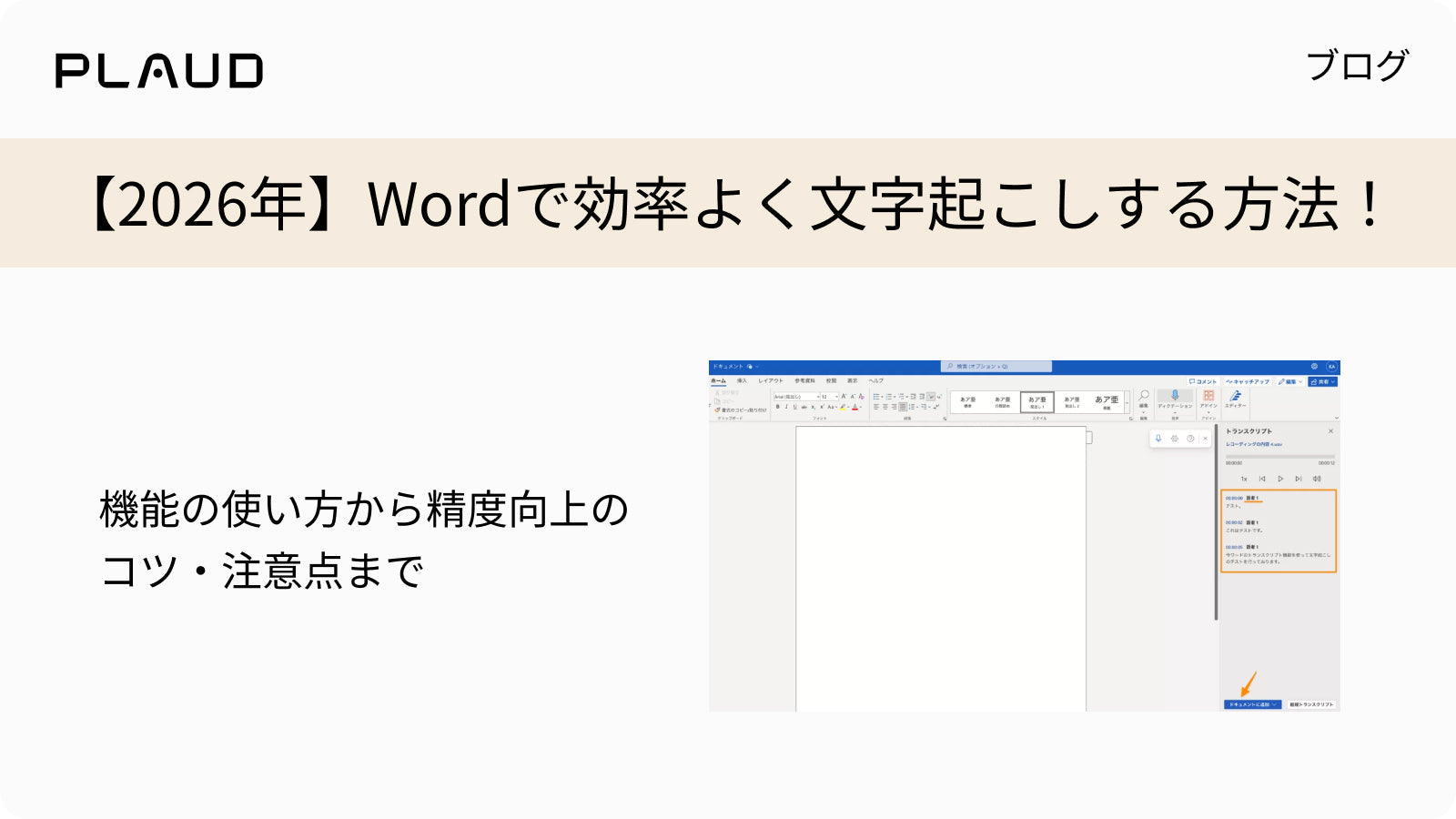Open the font size dropdown
1456x819 pixels.
(836, 397)
